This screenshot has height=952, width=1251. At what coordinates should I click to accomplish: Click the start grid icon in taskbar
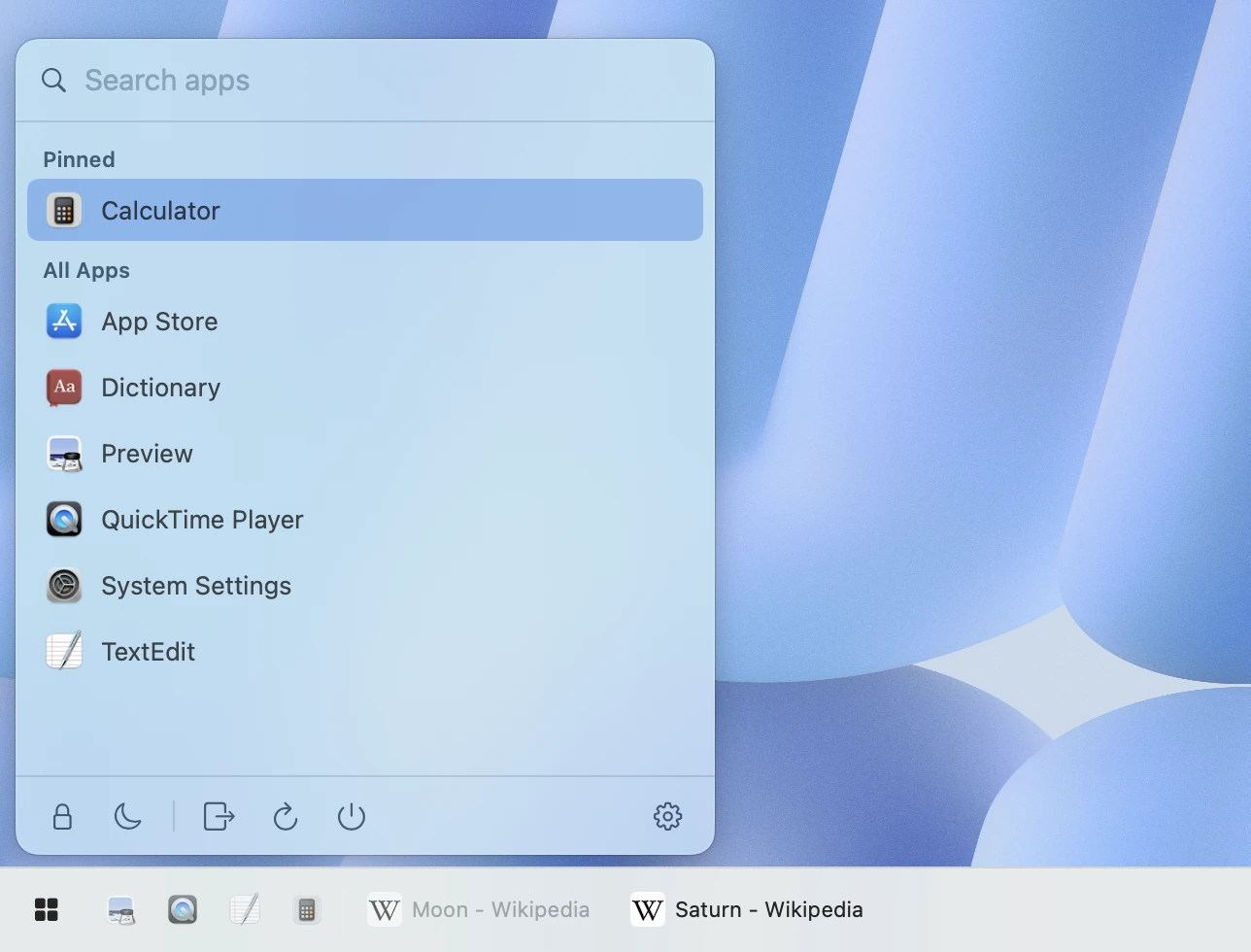[x=47, y=910]
